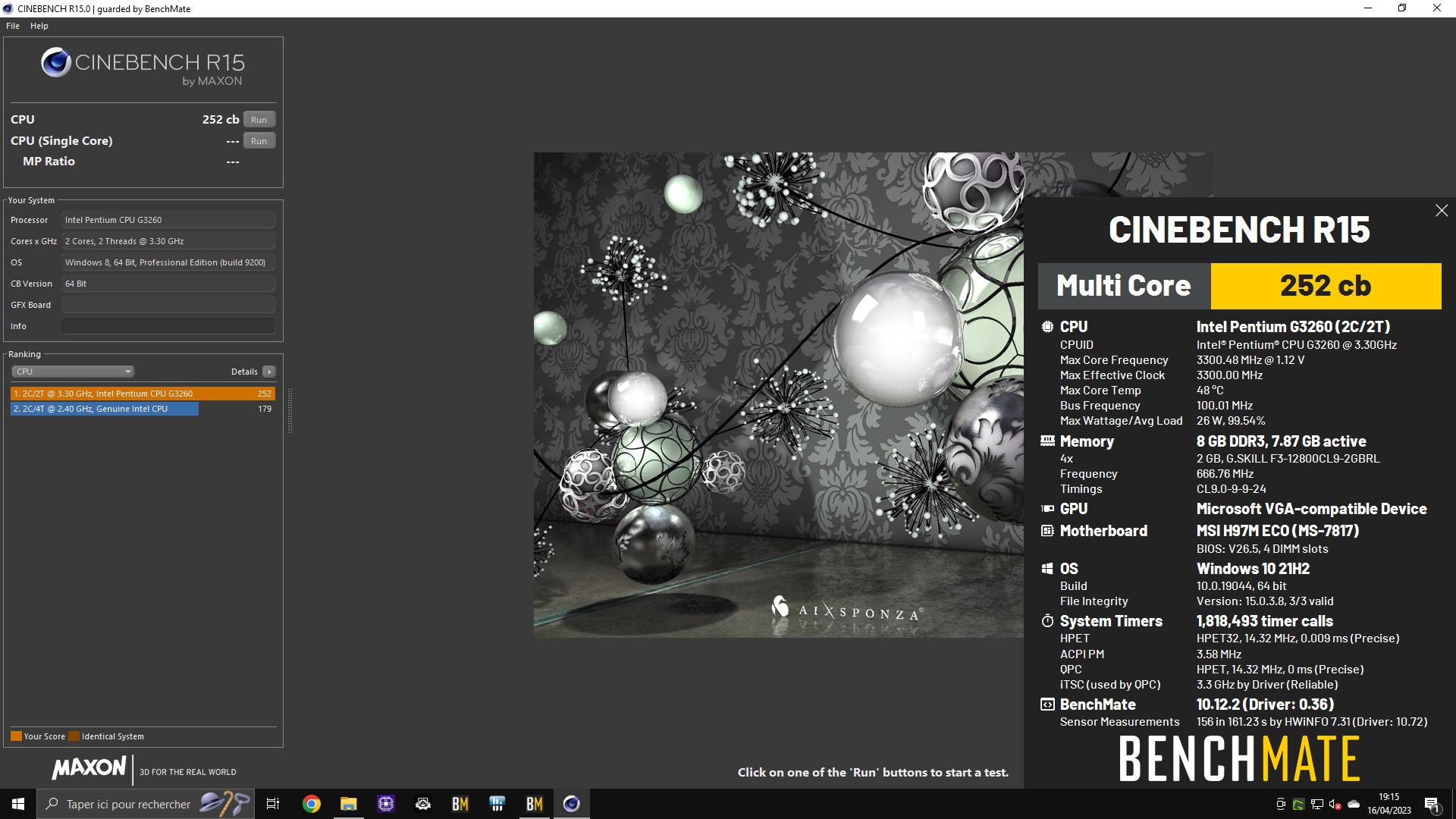
Task: Click Cinebench R15 logo sphere icon
Action: pyautogui.click(x=56, y=63)
